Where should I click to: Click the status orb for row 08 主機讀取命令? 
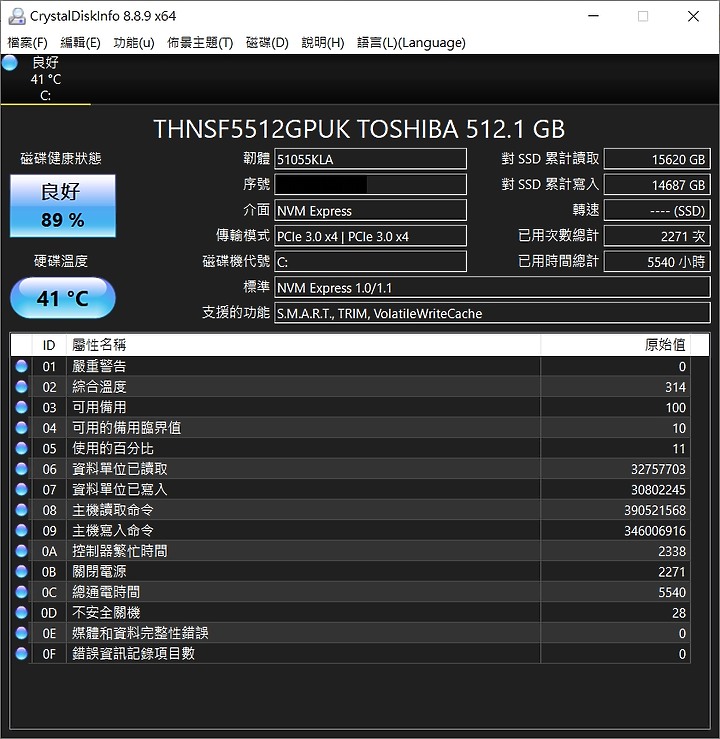pos(21,510)
